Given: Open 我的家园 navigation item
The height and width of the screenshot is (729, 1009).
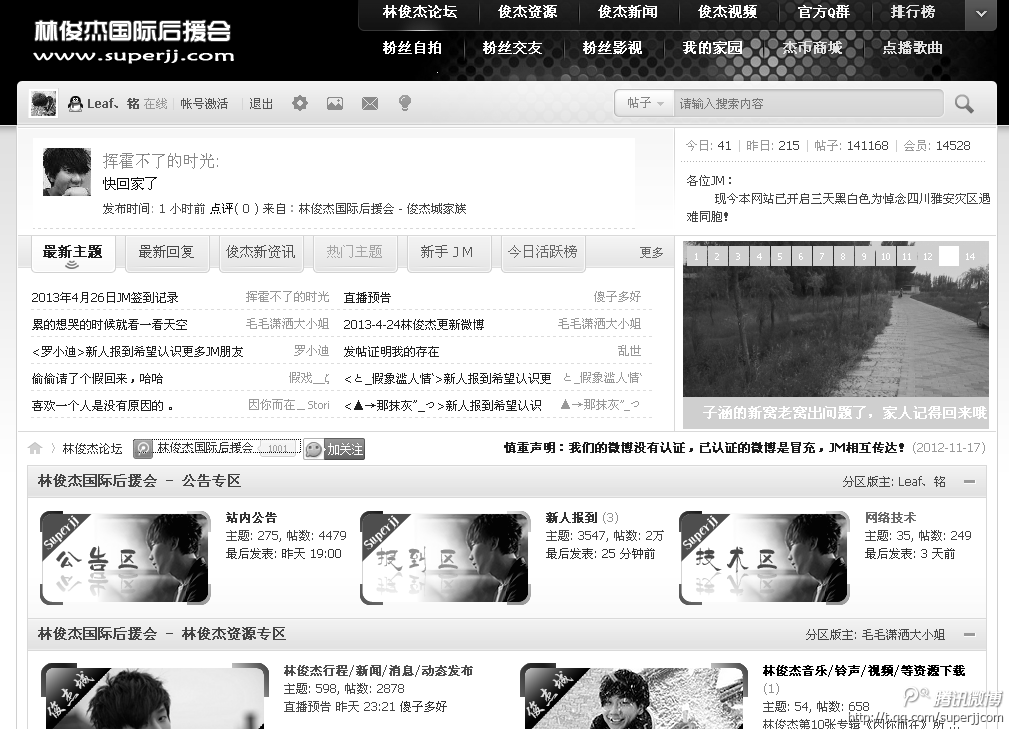Looking at the screenshot, I should [712, 48].
